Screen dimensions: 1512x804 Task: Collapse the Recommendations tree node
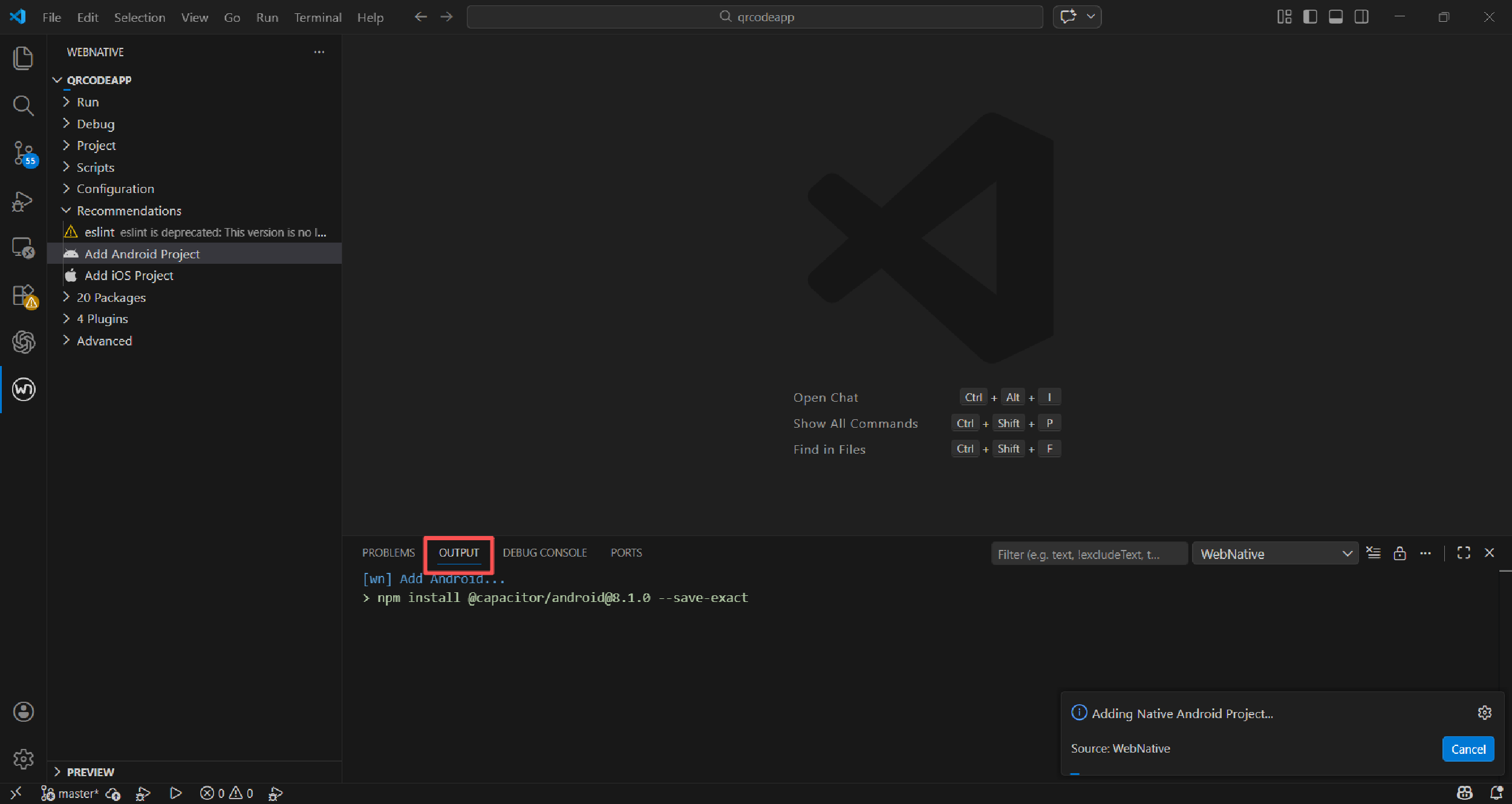[x=67, y=211]
